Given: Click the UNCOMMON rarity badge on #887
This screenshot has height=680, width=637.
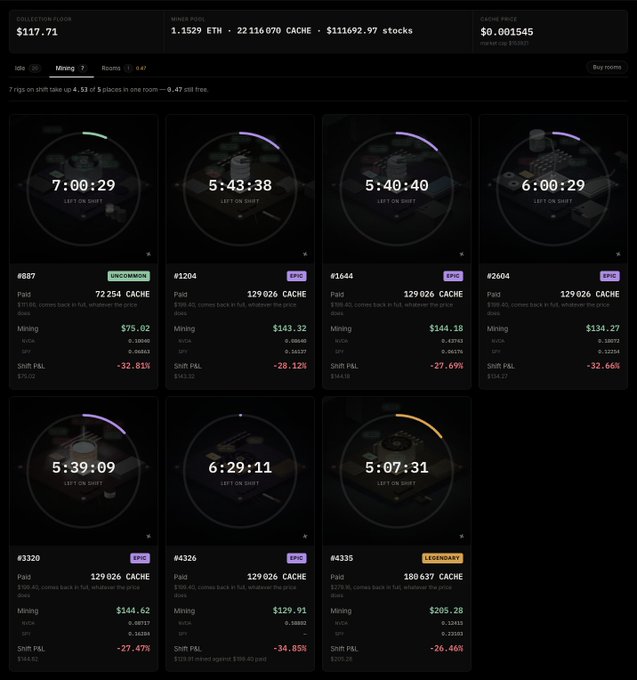Looking at the screenshot, I should click(129, 276).
